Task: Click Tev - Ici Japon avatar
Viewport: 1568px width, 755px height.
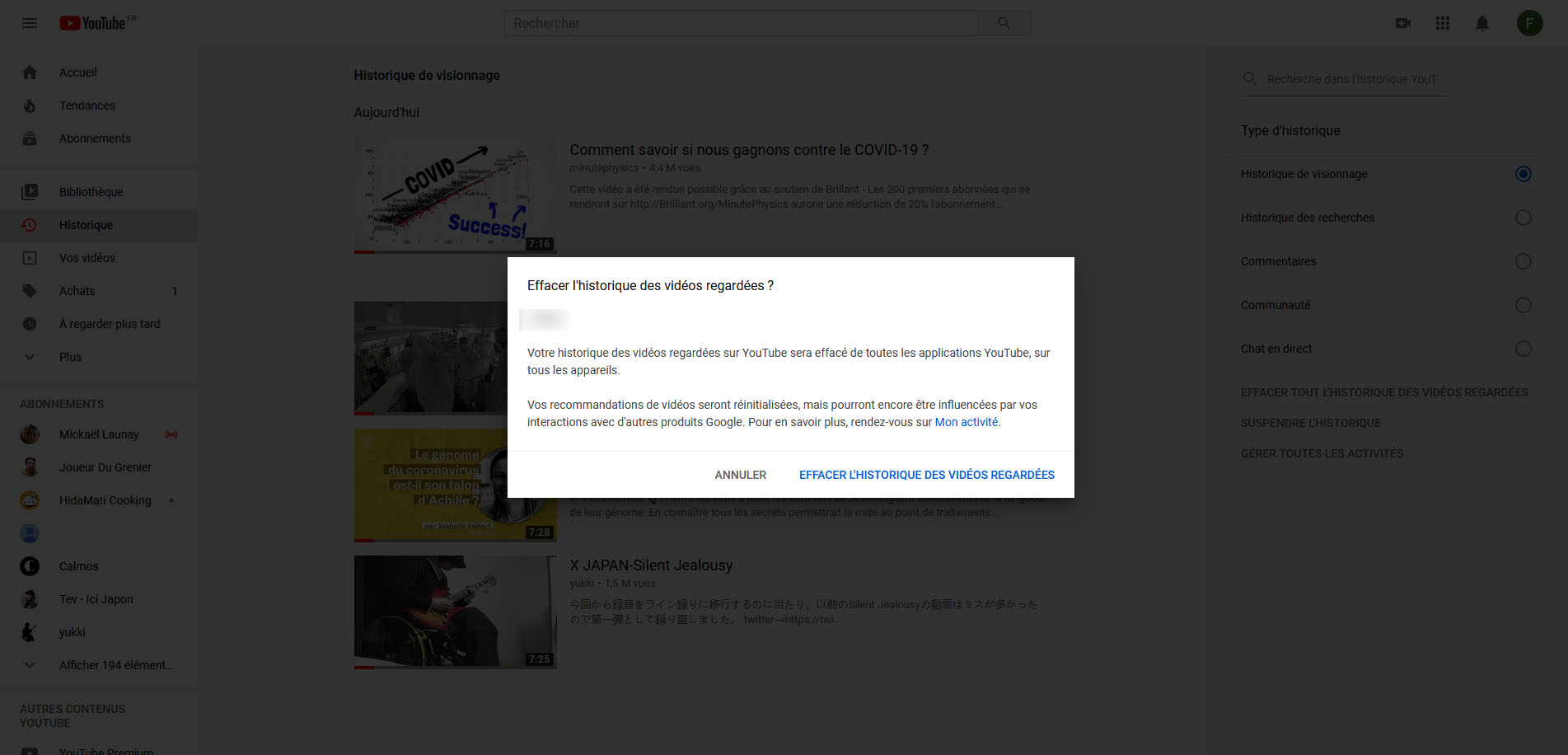Action: (30, 599)
